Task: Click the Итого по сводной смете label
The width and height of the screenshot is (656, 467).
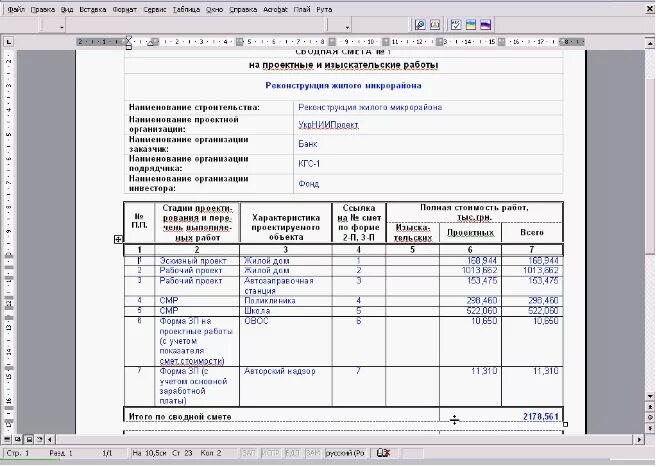Action: pos(180,417)
